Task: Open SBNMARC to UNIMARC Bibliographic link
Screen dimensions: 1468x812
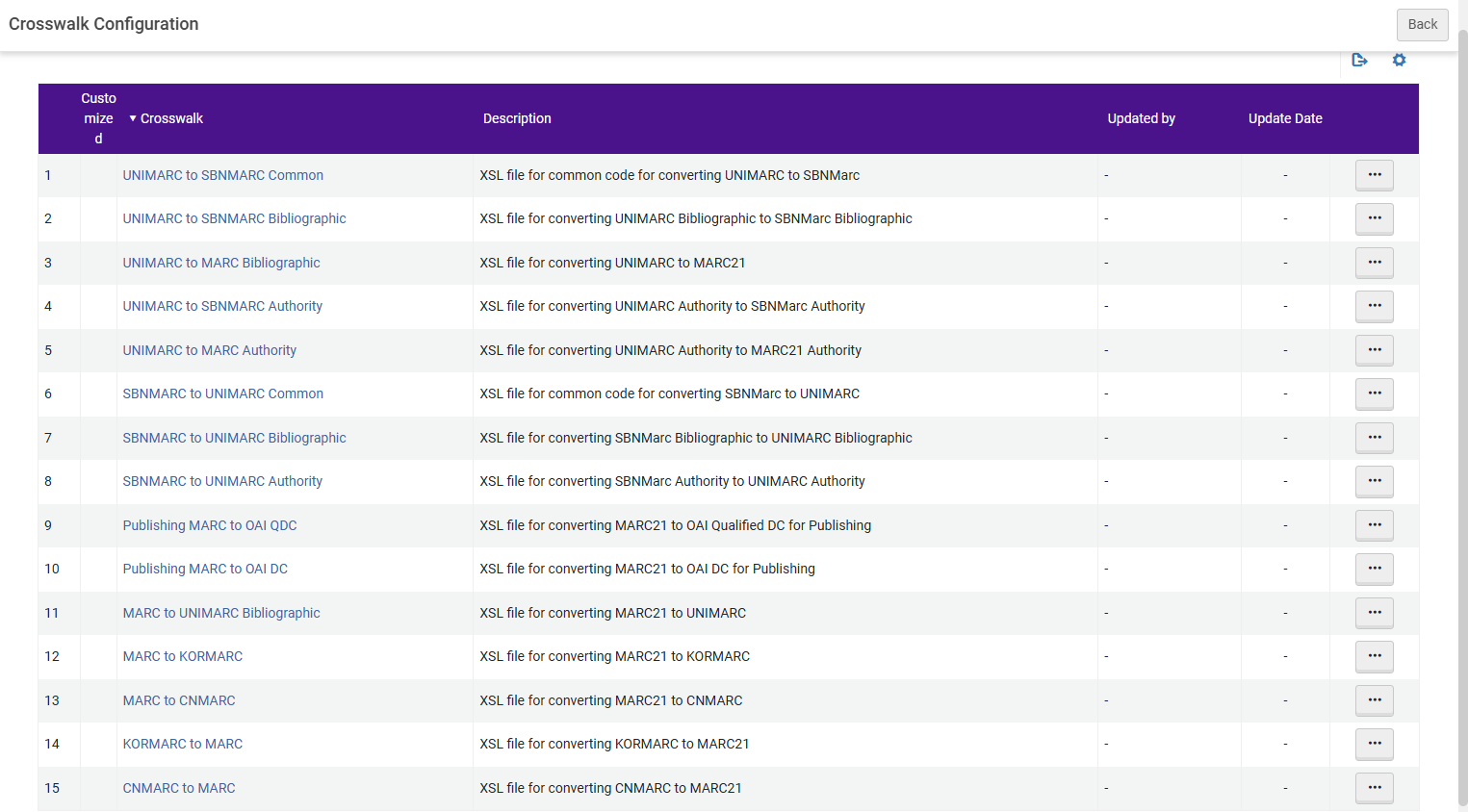Action: tap(234, 438)
